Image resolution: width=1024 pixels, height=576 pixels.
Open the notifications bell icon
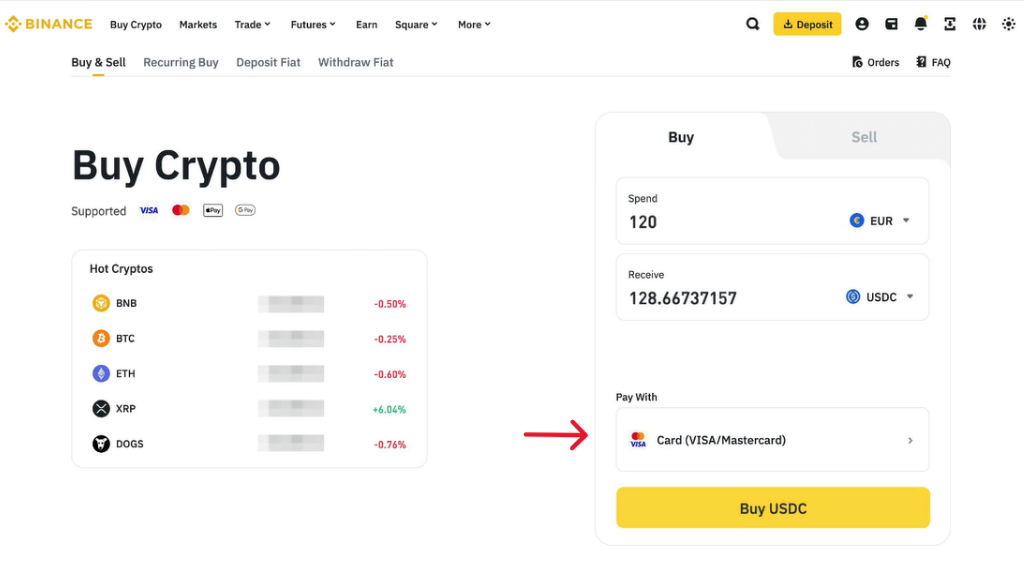click(x=921, y=24)
